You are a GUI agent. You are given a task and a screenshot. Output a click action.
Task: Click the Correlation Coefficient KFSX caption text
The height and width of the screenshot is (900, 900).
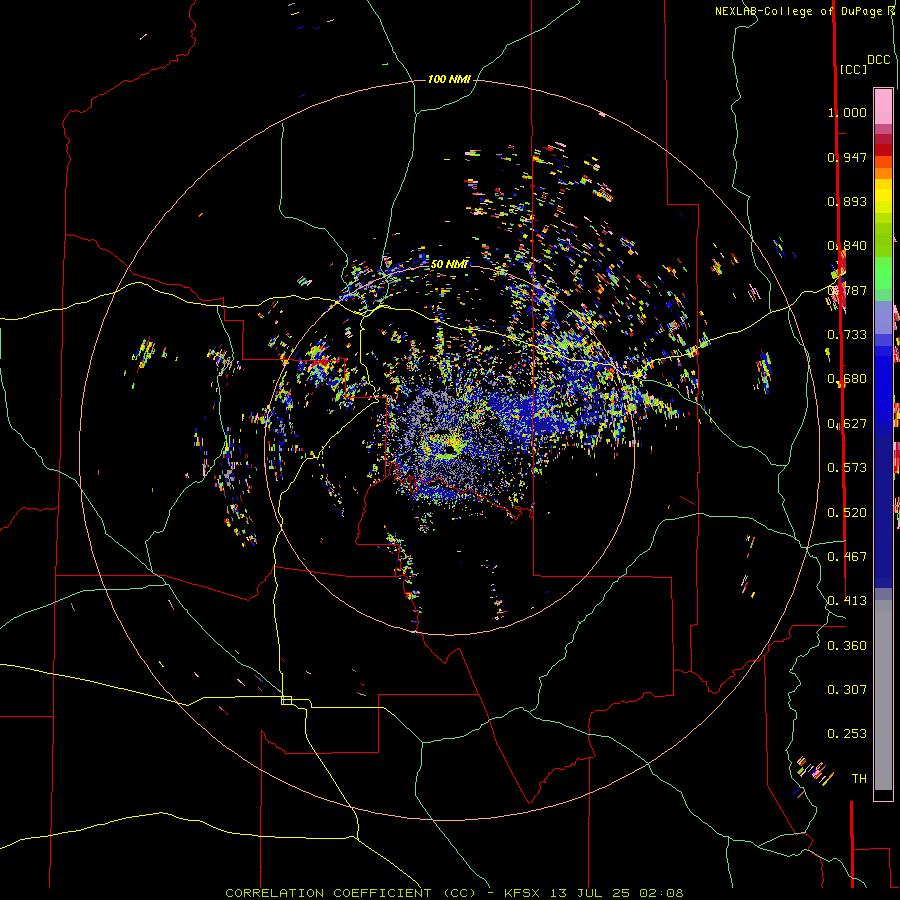(454, 893)
